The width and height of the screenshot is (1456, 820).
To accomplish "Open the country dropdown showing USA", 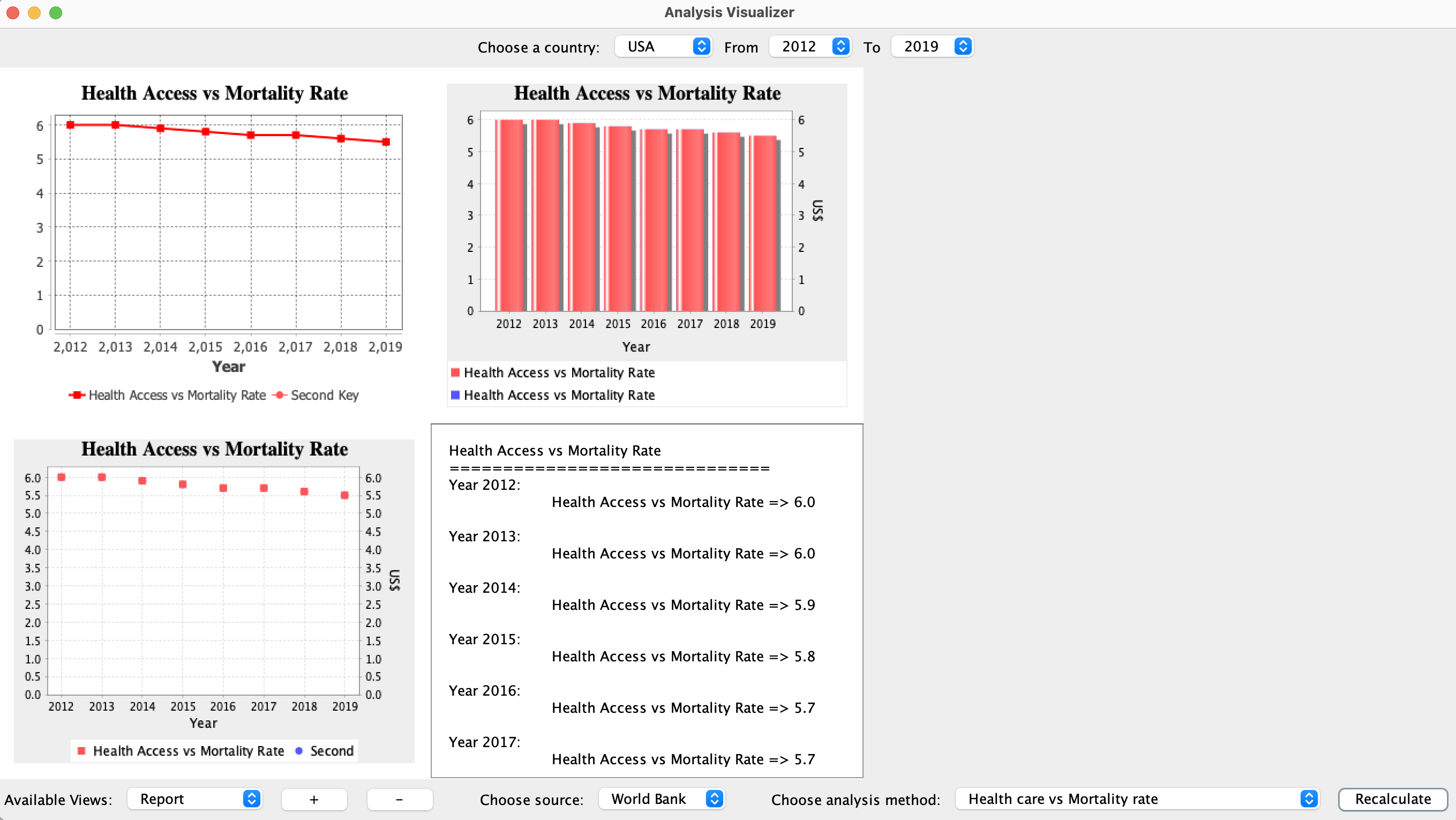I will (663, 47).
